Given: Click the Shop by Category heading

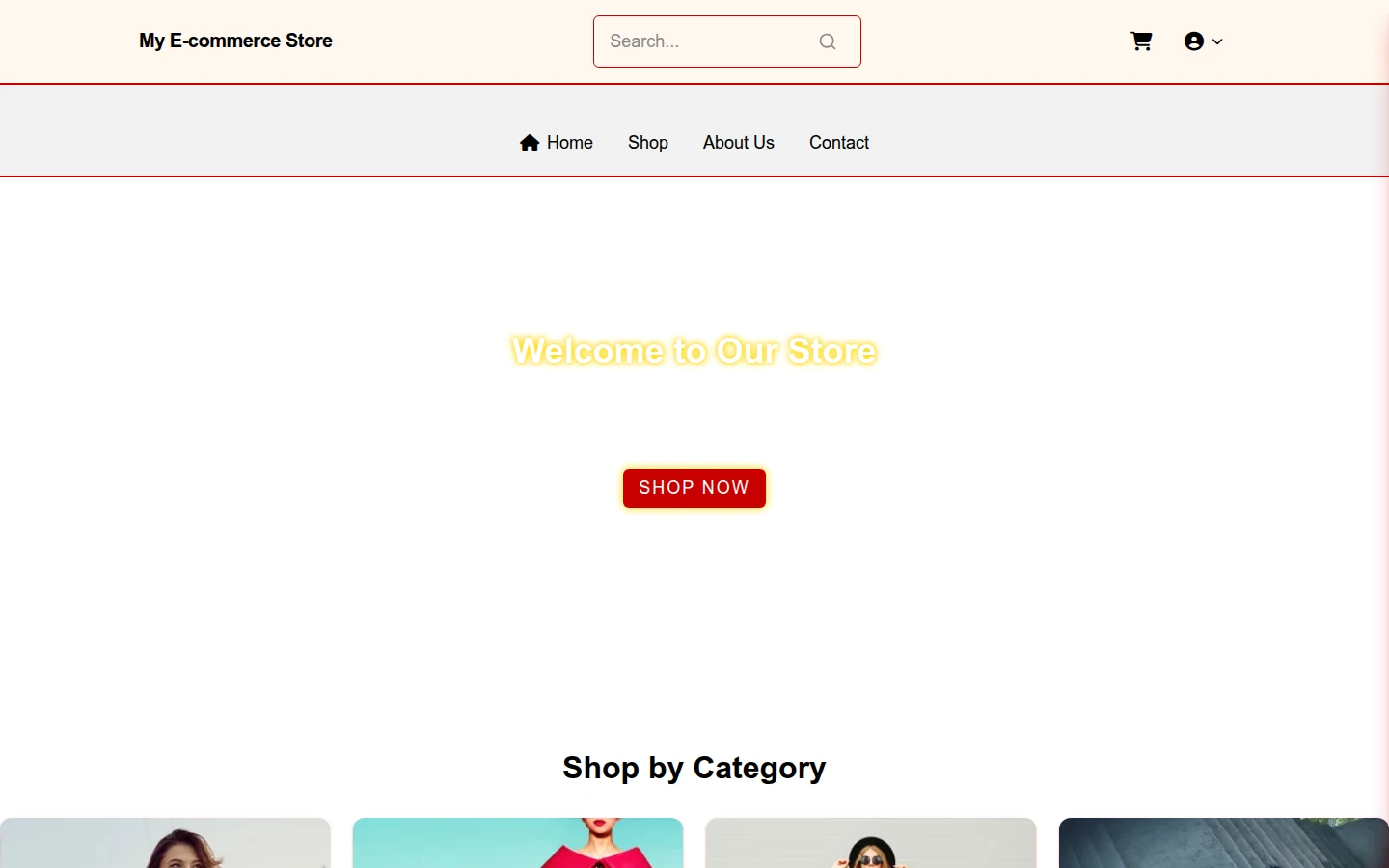Looking at the screenshot, I should pos(694,768).
